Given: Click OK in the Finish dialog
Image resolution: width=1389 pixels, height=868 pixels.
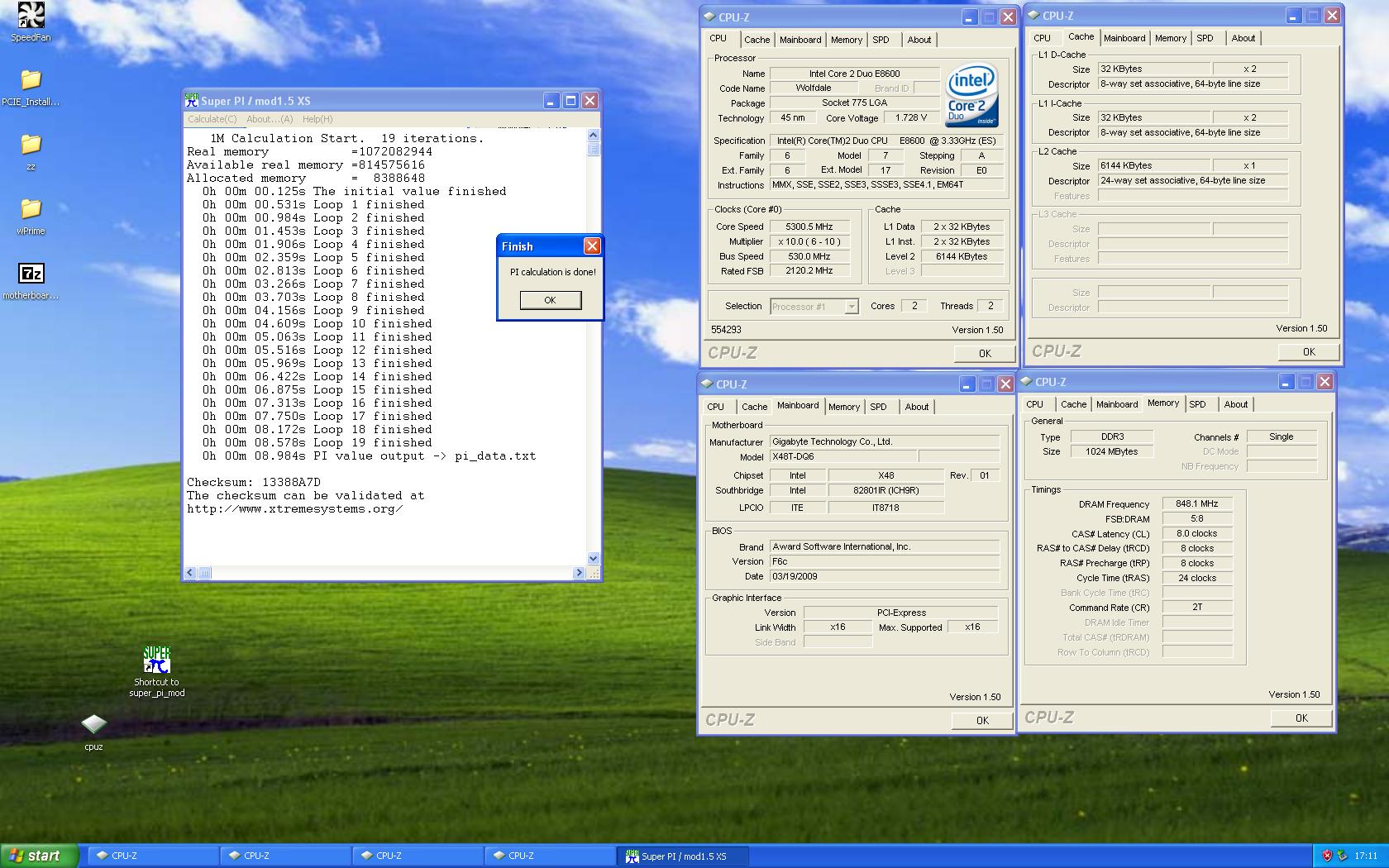Looking at the screenshot, I should [x=551, y=300].
